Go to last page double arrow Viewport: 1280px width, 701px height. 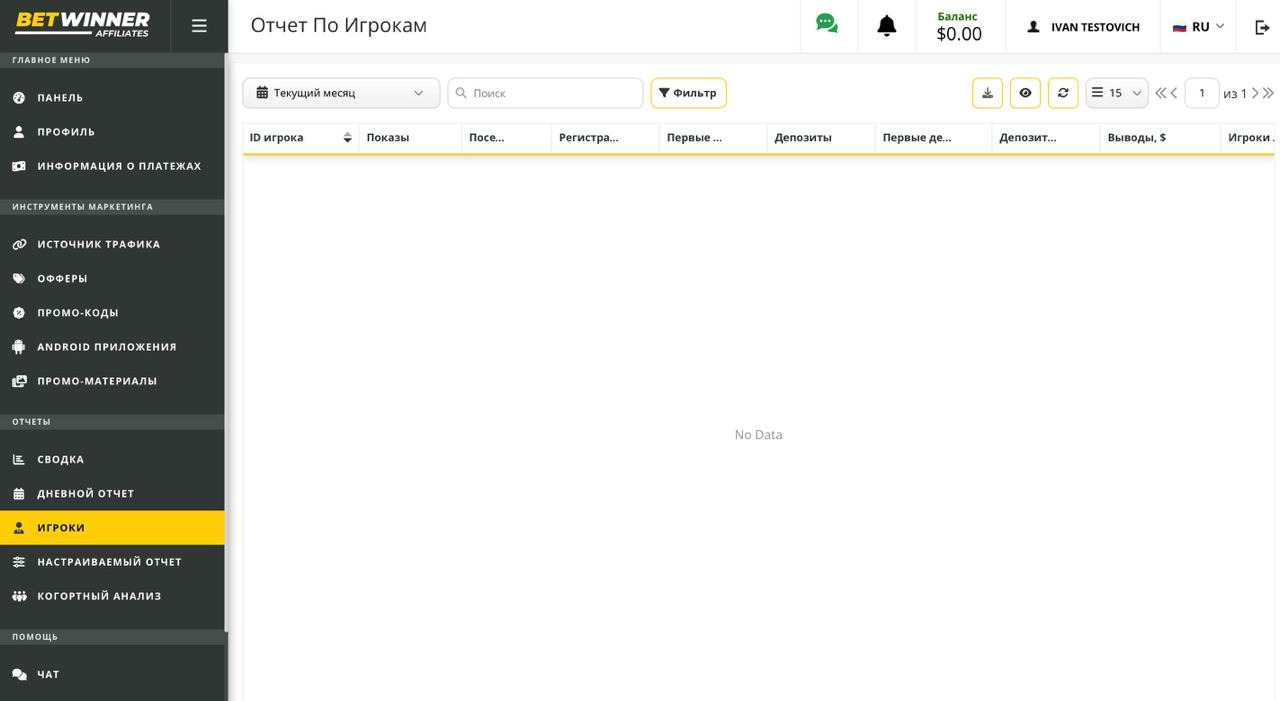click(1268, 93)
